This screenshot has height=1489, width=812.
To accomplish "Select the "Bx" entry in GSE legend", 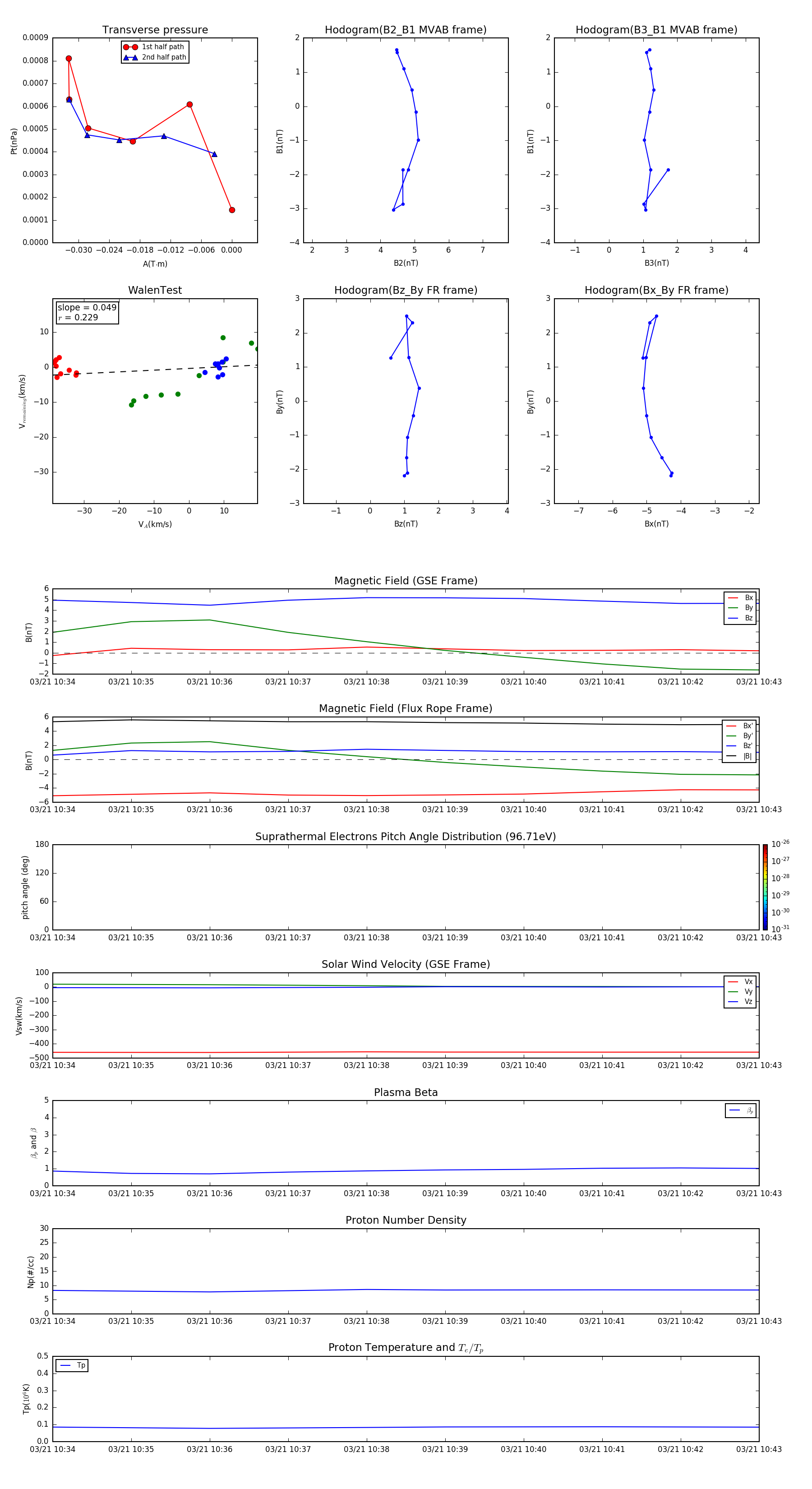I will point(740,598).
